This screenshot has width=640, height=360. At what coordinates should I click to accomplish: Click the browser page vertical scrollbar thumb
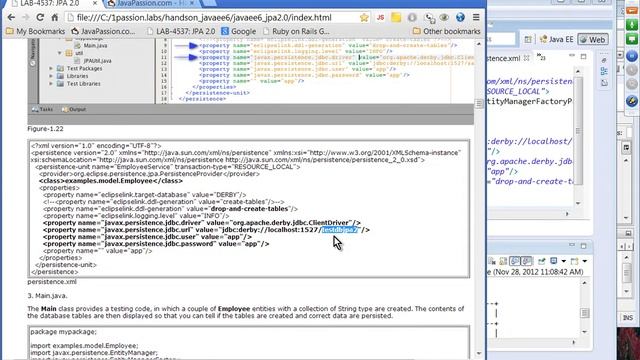pos(479,104)
